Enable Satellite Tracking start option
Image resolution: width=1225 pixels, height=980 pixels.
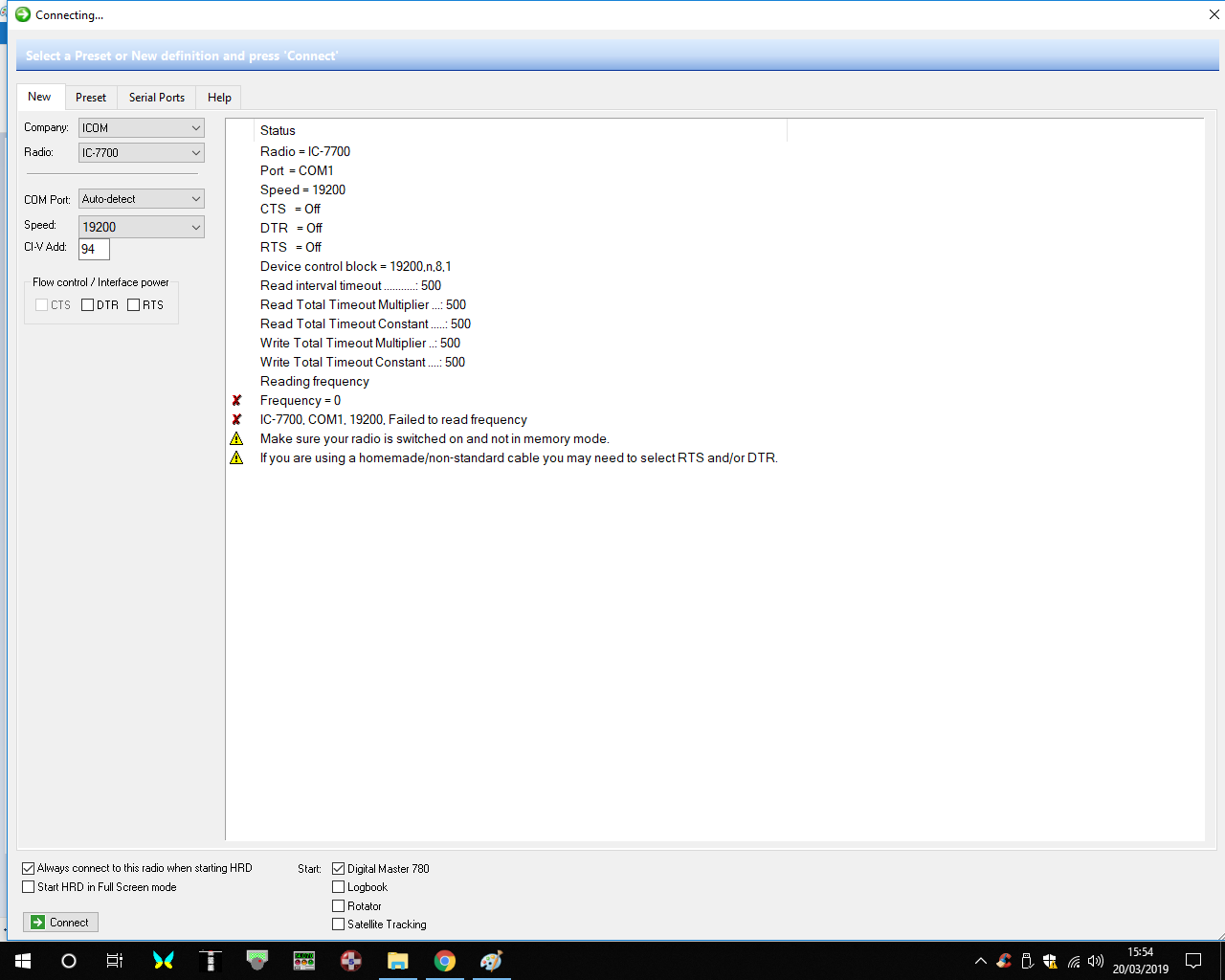tap(339, 924)
